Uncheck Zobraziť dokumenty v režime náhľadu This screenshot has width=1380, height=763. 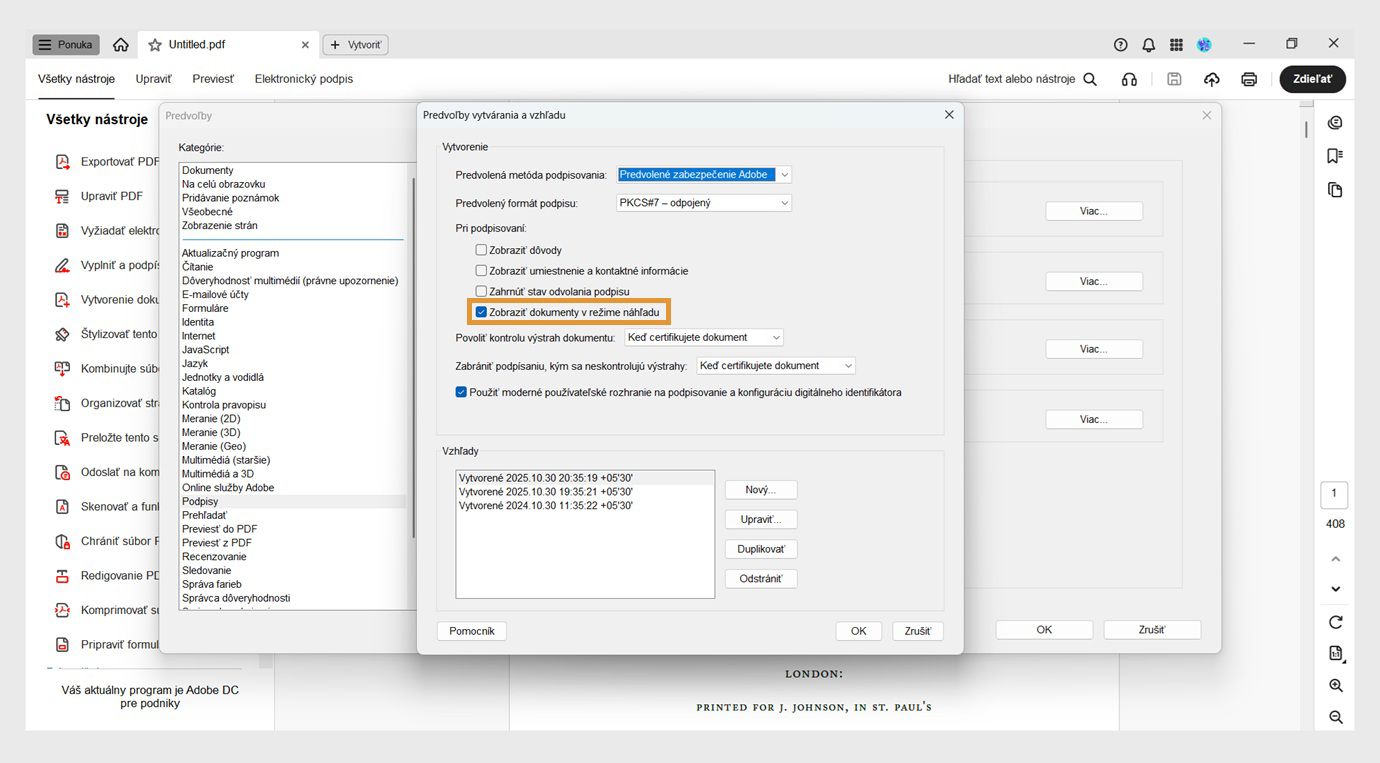(x=481, y=313)
